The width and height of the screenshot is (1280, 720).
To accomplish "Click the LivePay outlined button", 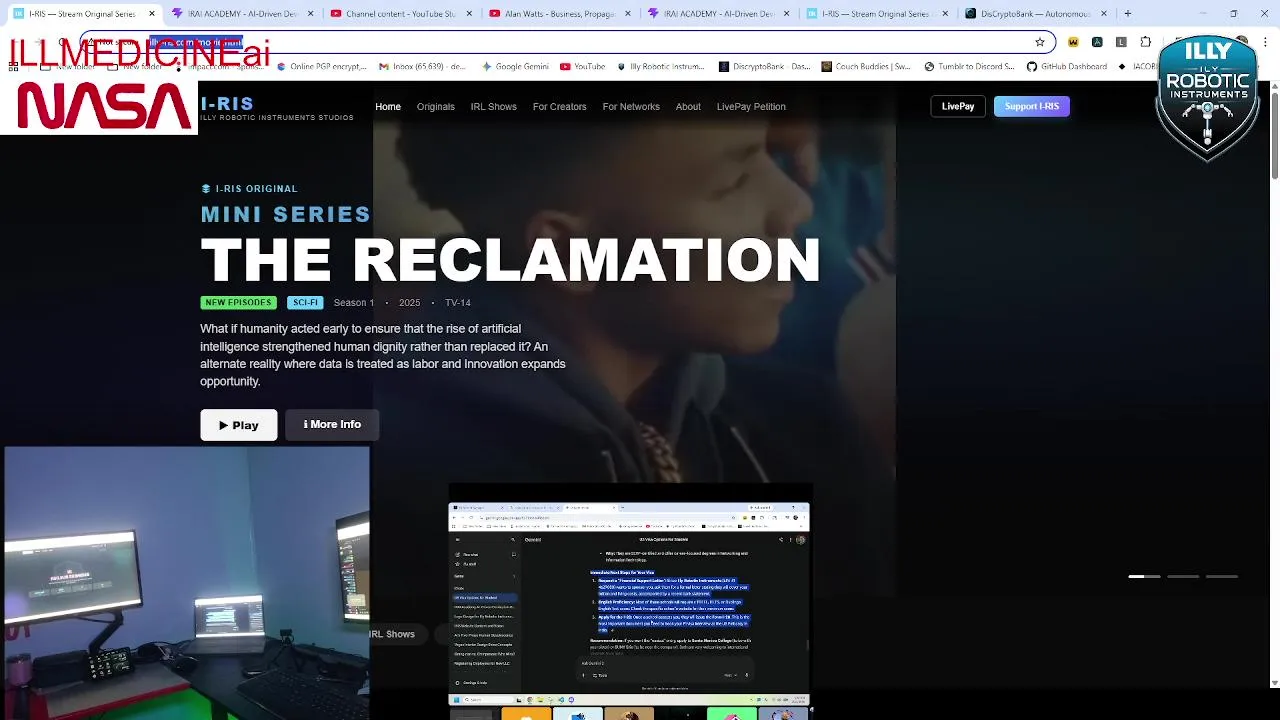I will click(x=958, y=106).
